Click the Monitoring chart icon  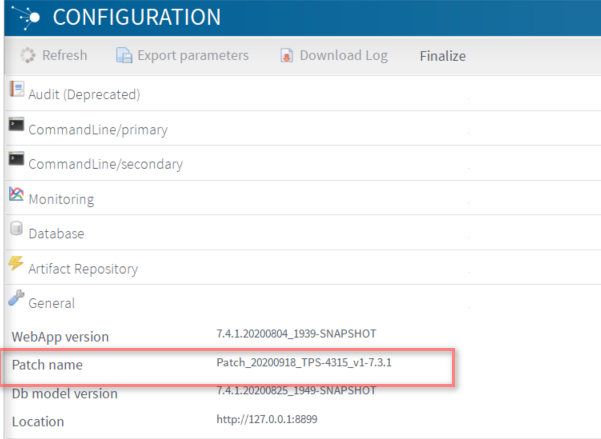[x=16, y=195]
